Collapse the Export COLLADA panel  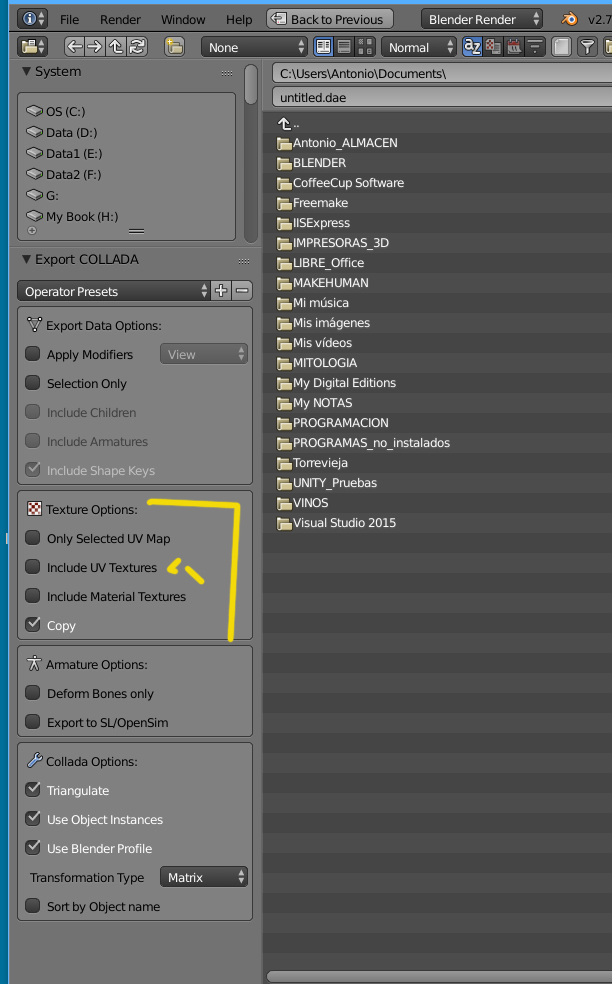point(26,259)
